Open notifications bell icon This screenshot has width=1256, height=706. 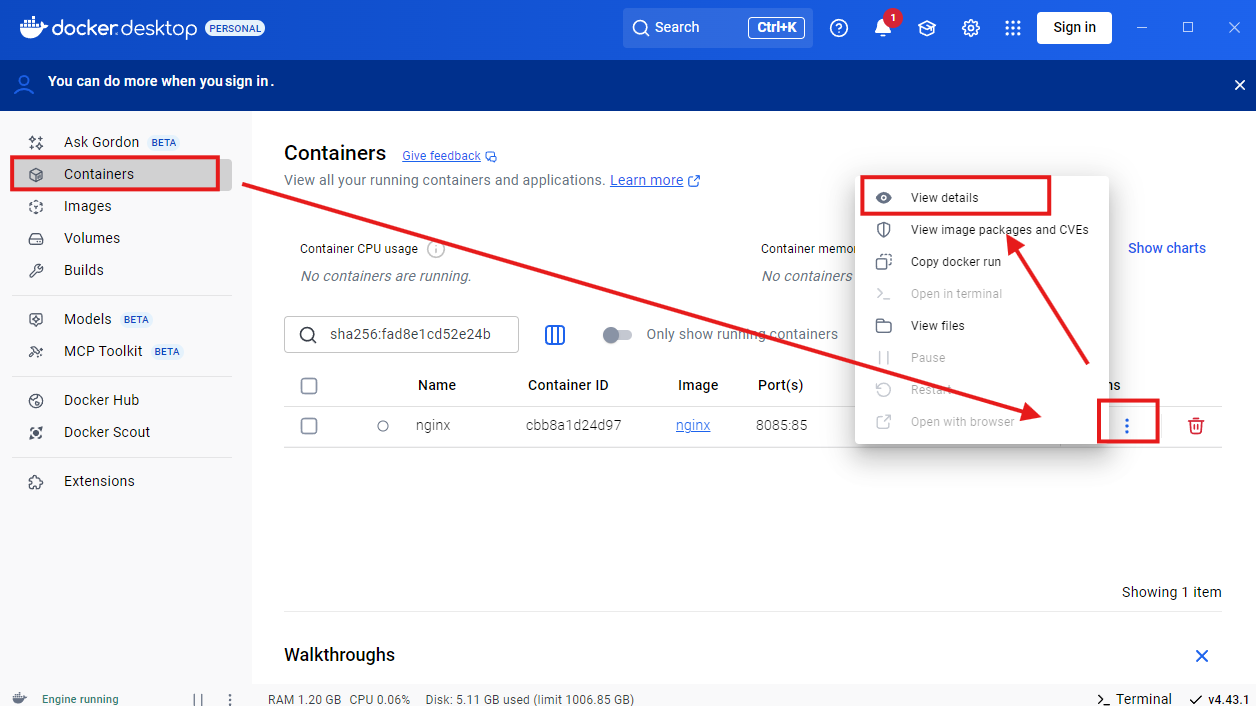pyautogui.click(x=883, y=28)
